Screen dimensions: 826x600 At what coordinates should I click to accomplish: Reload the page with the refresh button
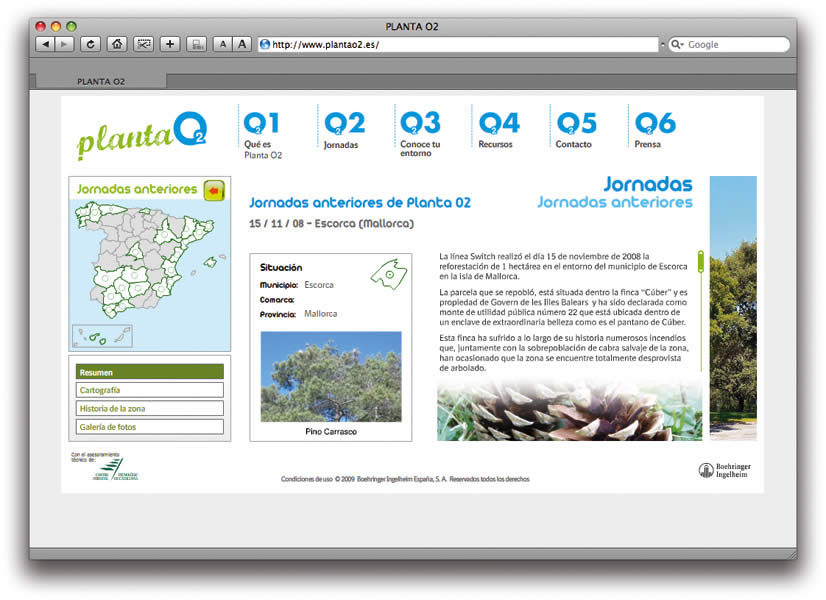tap(90, 44)
